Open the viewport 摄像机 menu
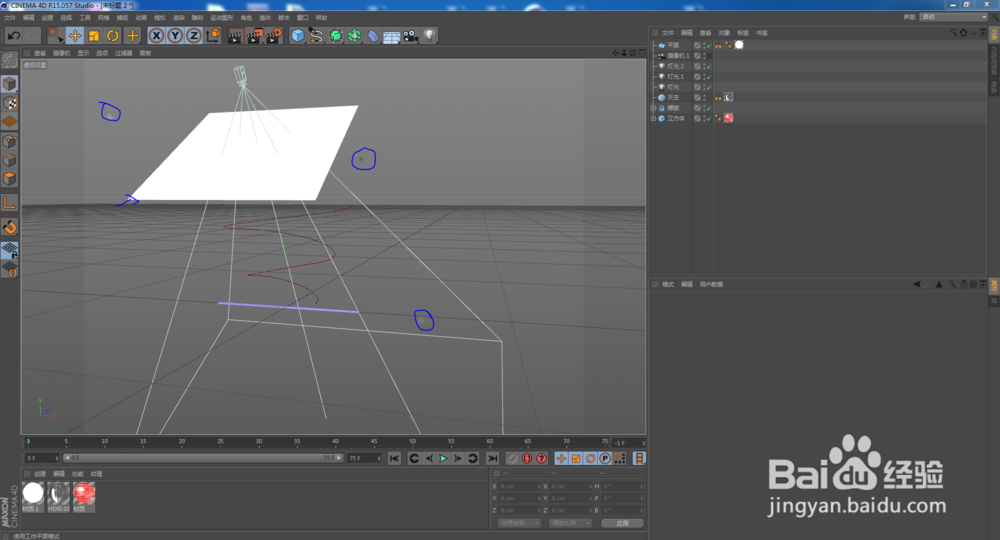 point(61,54)
